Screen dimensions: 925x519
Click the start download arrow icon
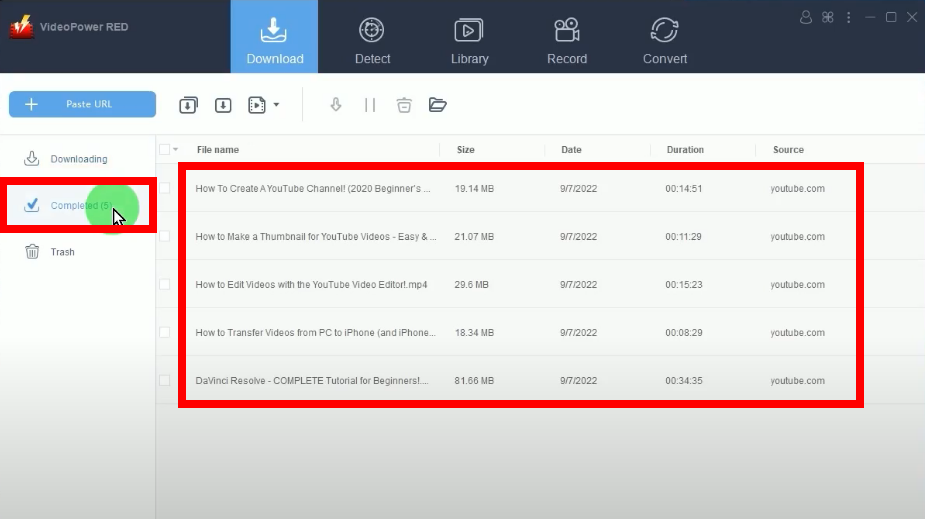click(336, 105)
